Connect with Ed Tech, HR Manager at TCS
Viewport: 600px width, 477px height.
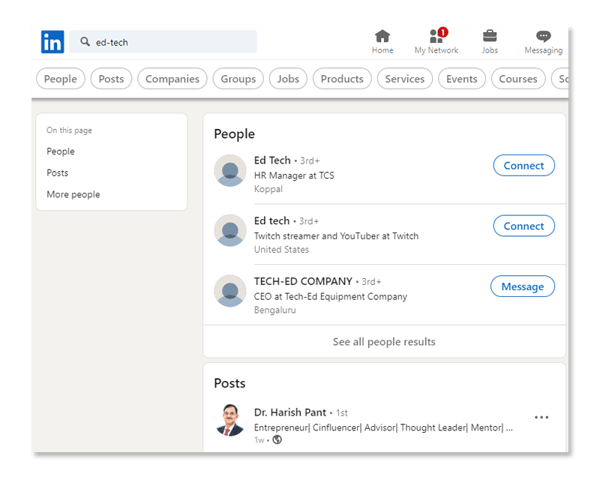524,165
